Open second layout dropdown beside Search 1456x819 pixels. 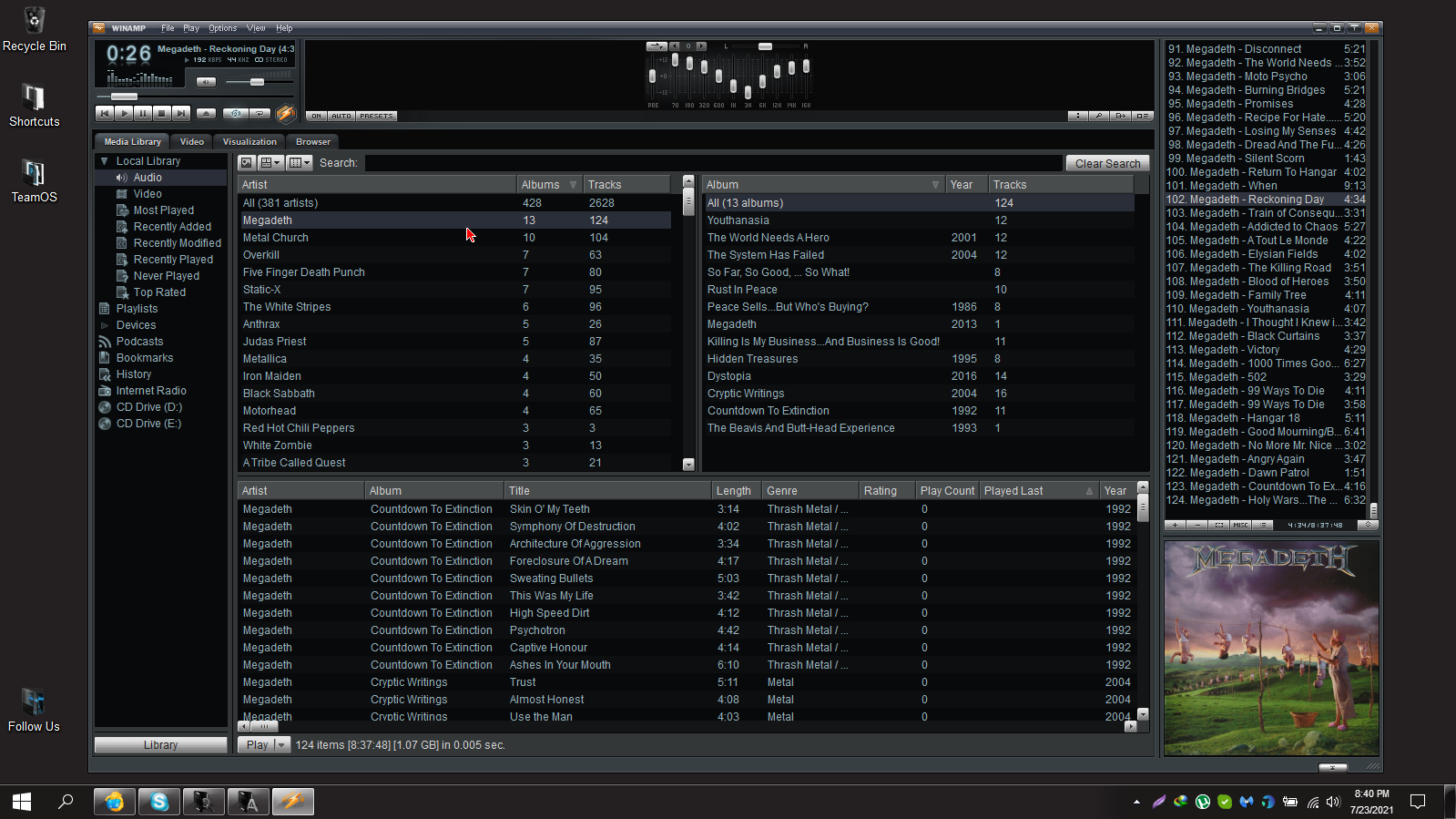tap(300, 163)
